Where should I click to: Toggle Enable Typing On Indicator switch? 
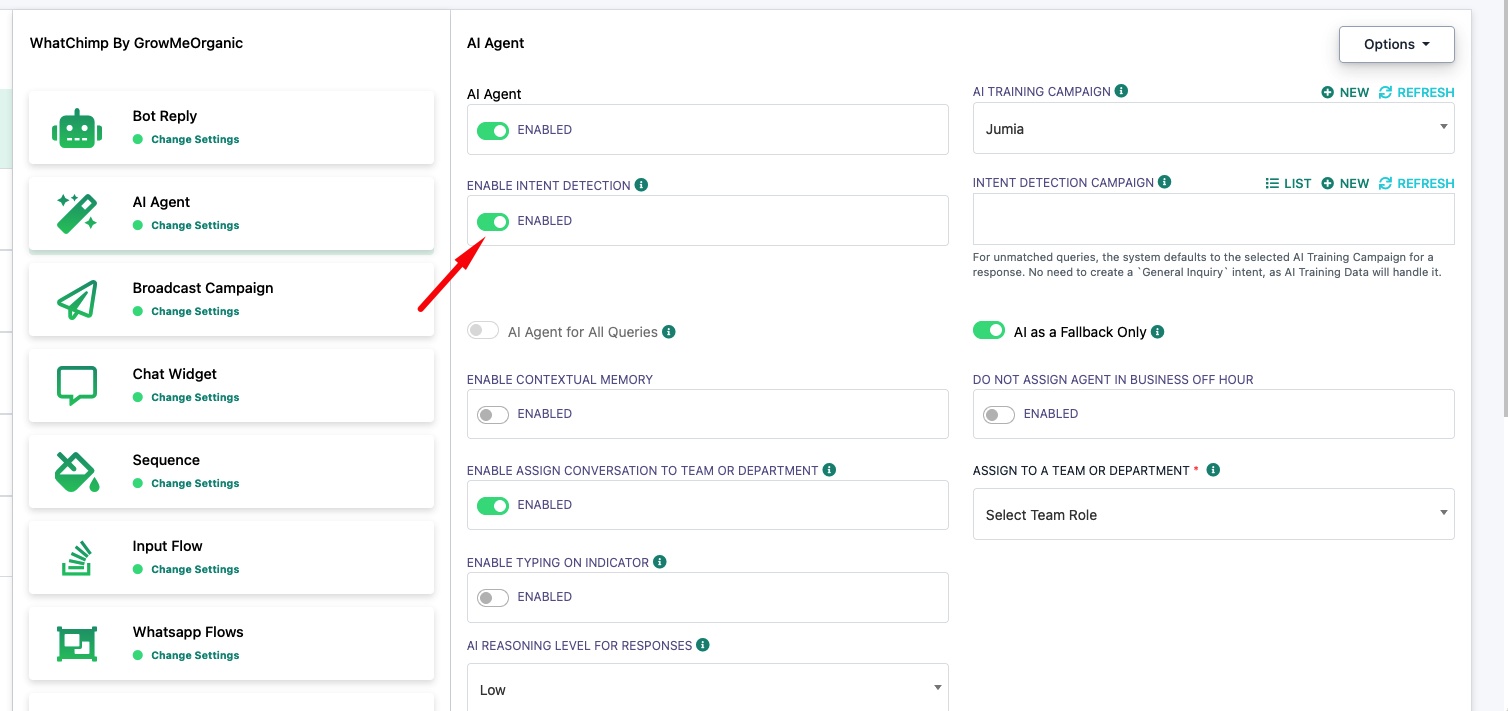click(493, 597)
